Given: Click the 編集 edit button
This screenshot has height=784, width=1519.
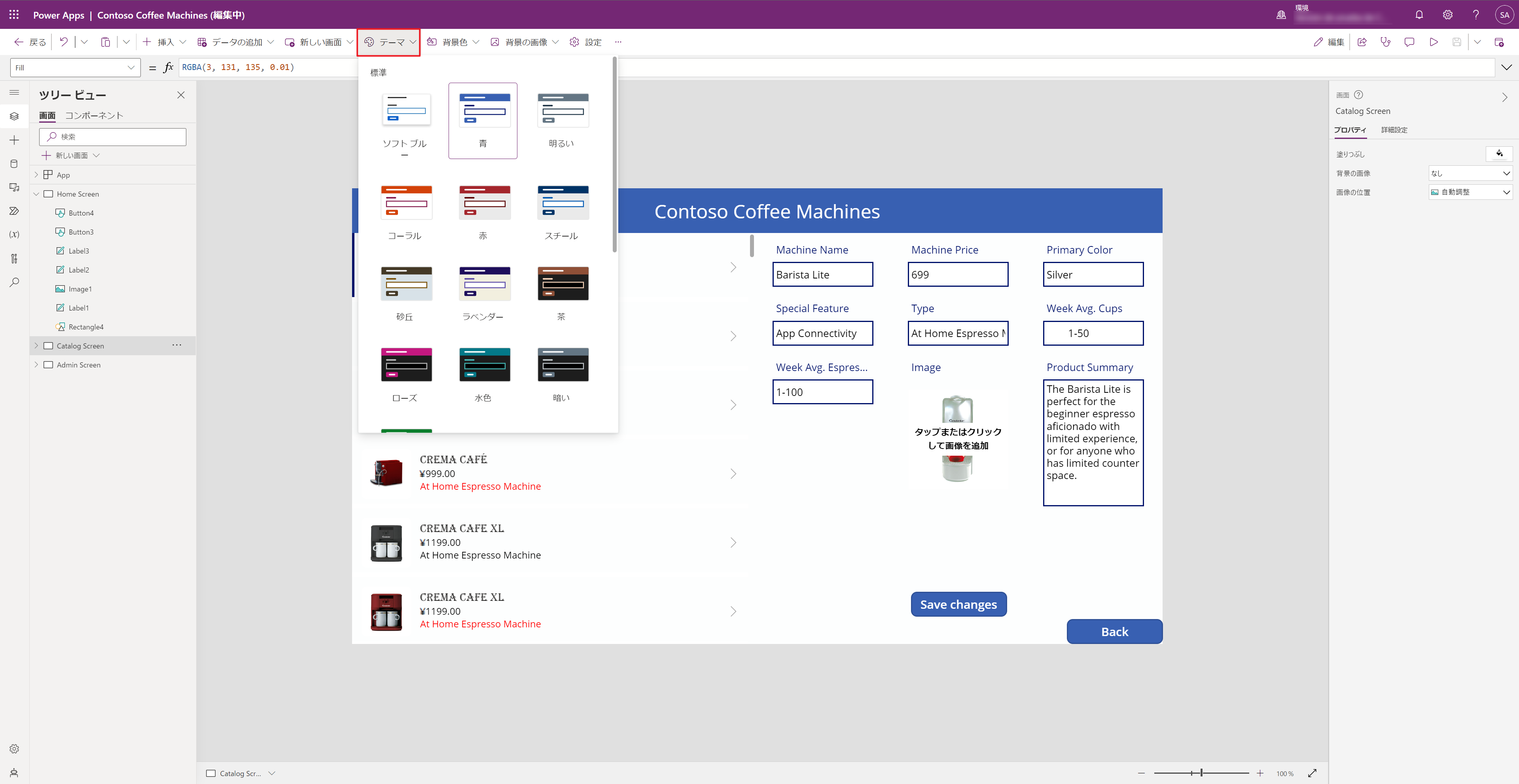Looking at the screenshot, I should [x=1329, y=42].
